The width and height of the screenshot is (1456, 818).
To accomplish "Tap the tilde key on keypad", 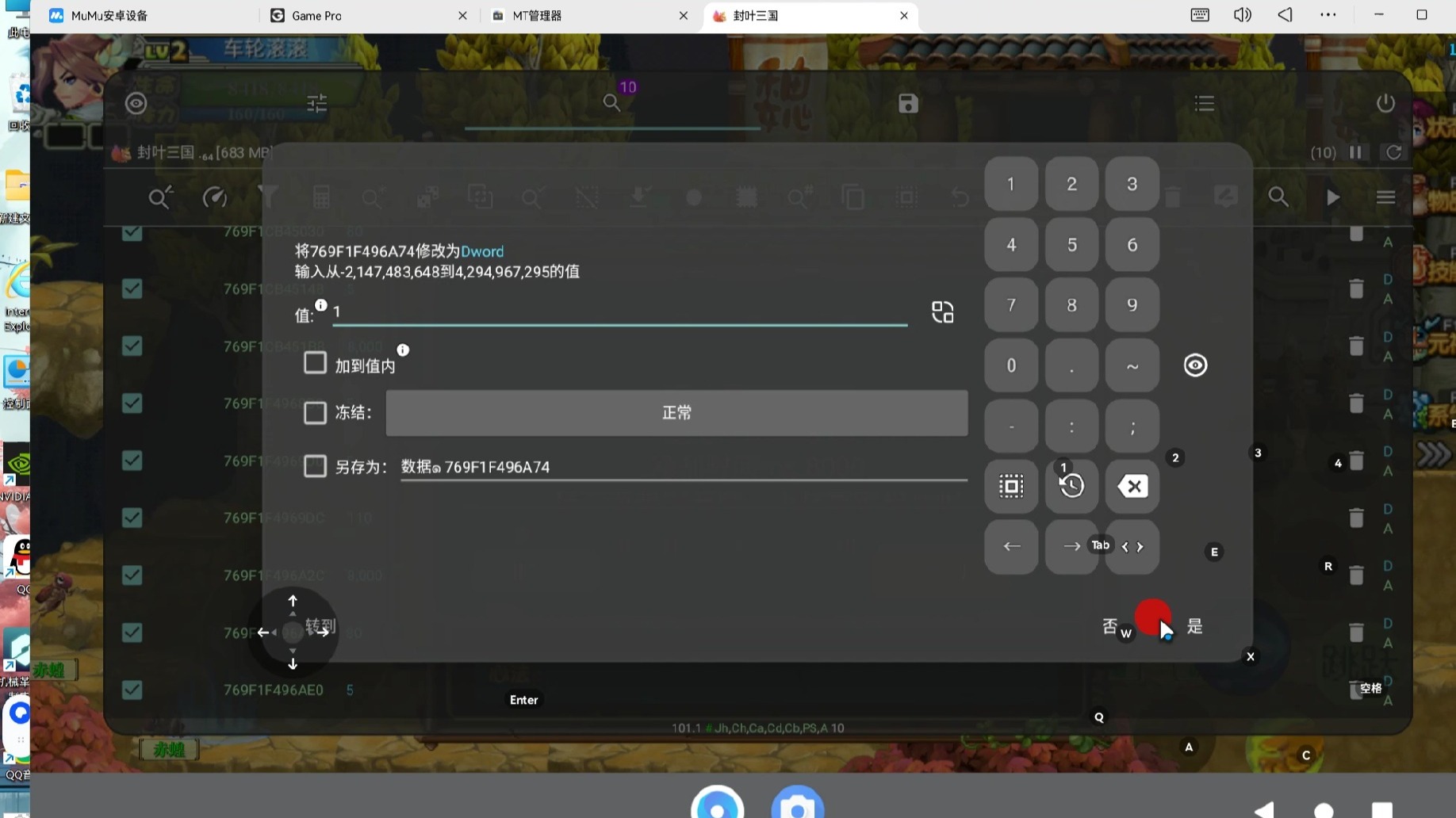I will pyautogui.click(x=1132, y=365).
